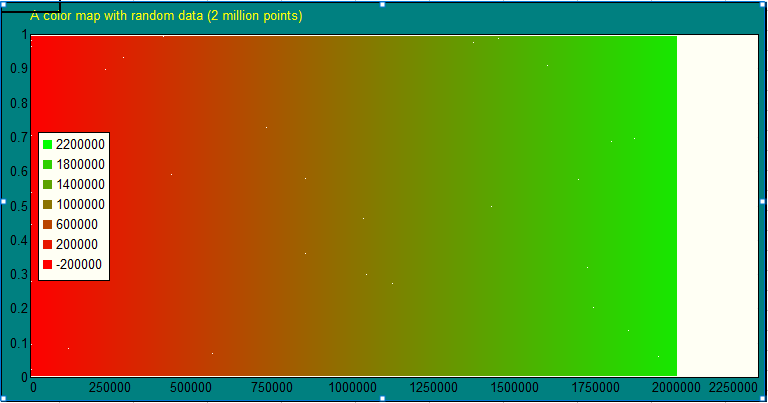The image size is (768, 403).
Task: Select the 600000 legend color swatch
Action: (x=47, y=225)
